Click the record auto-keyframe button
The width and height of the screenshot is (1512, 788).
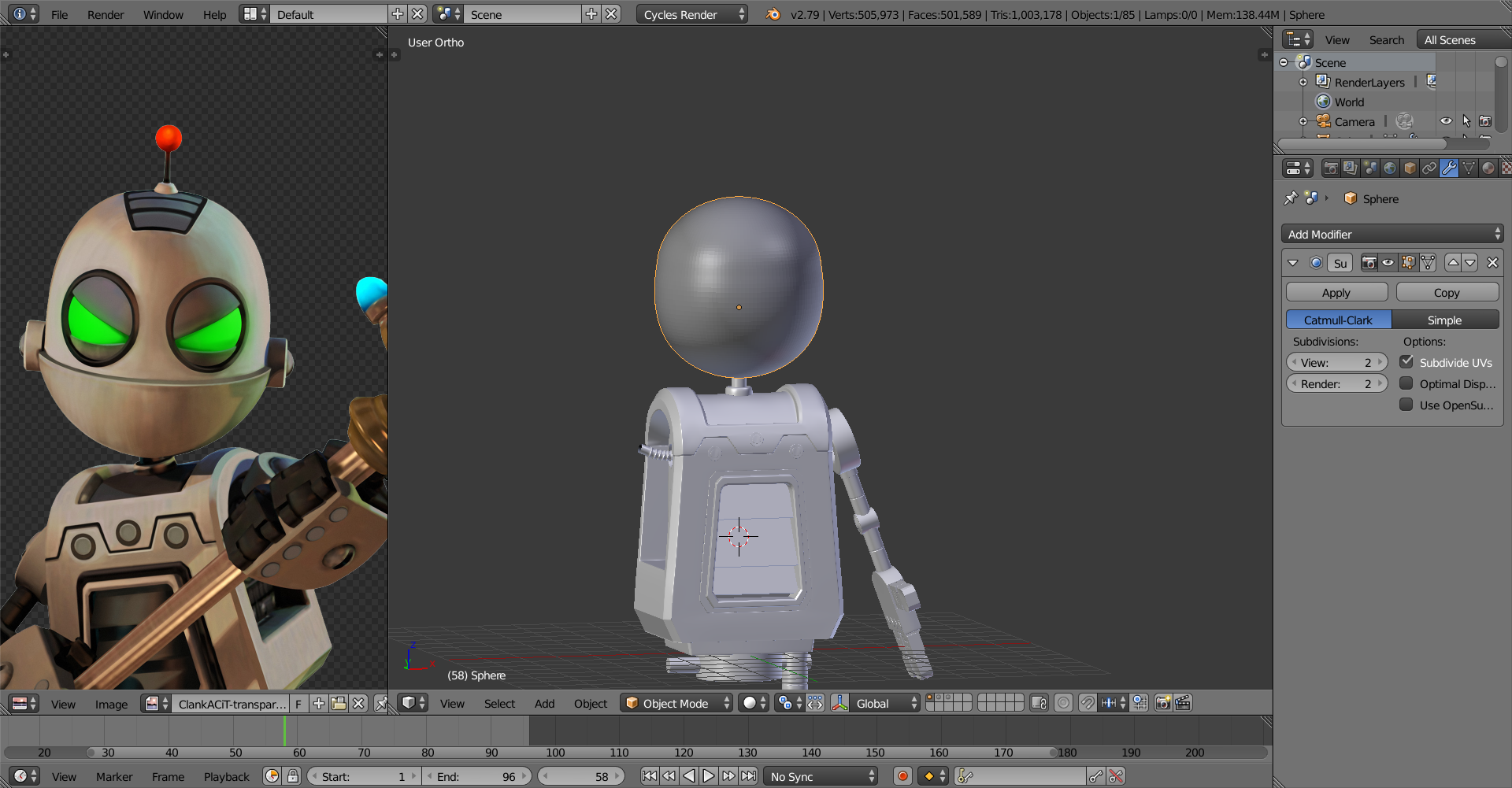903,776
